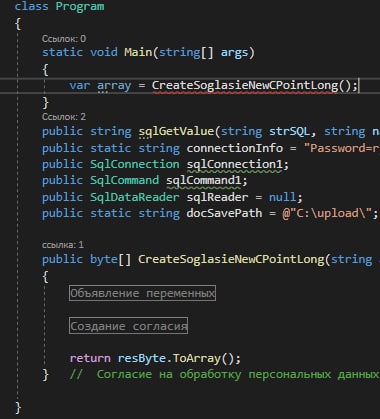Click the 'sqlReader' field name
The width and height of the screenshot is (380, 419).
[x=217, y=197]
